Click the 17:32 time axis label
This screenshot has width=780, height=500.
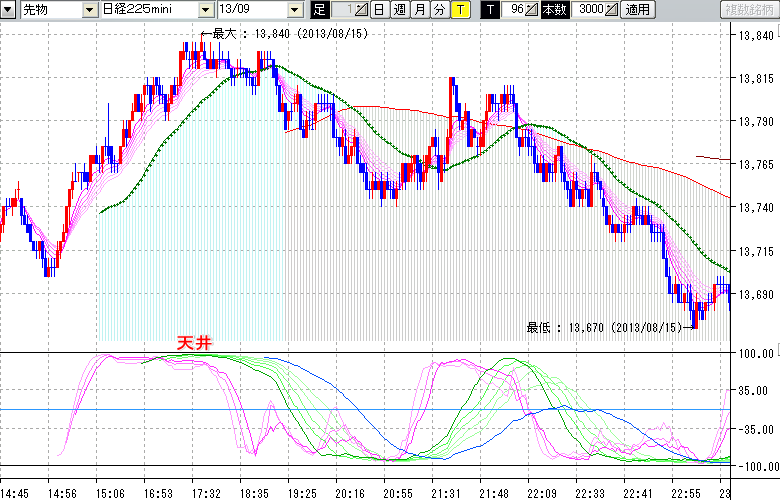(x=207, y=492)
